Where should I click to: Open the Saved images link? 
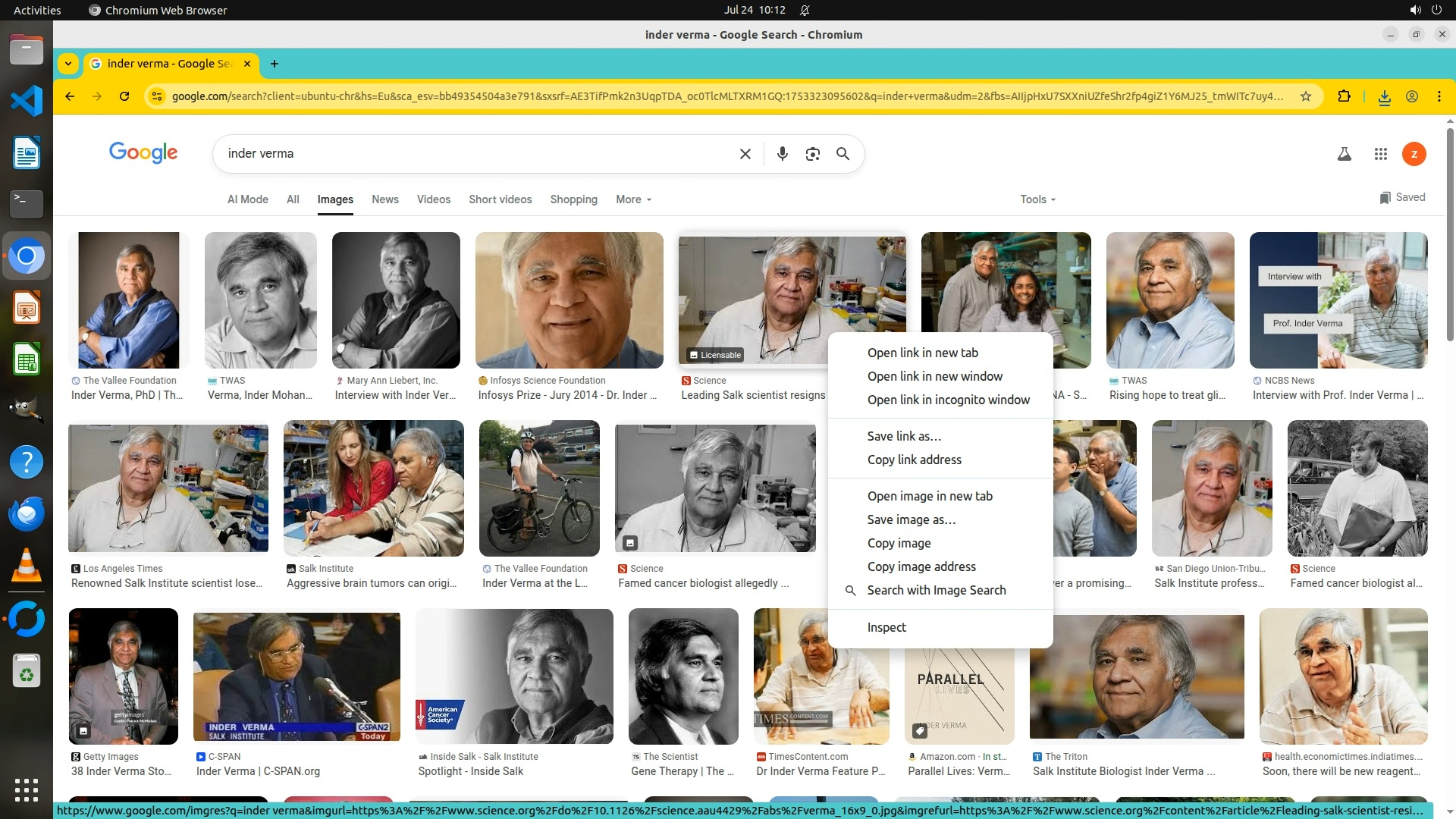tap(1402, 197)
